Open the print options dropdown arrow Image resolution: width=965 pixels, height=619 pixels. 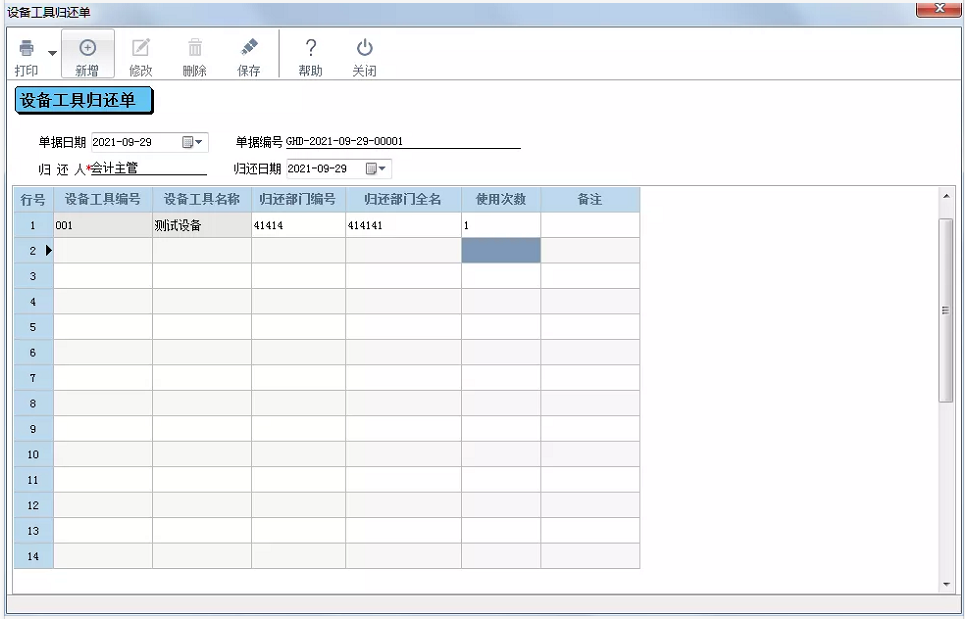(52, 53)
